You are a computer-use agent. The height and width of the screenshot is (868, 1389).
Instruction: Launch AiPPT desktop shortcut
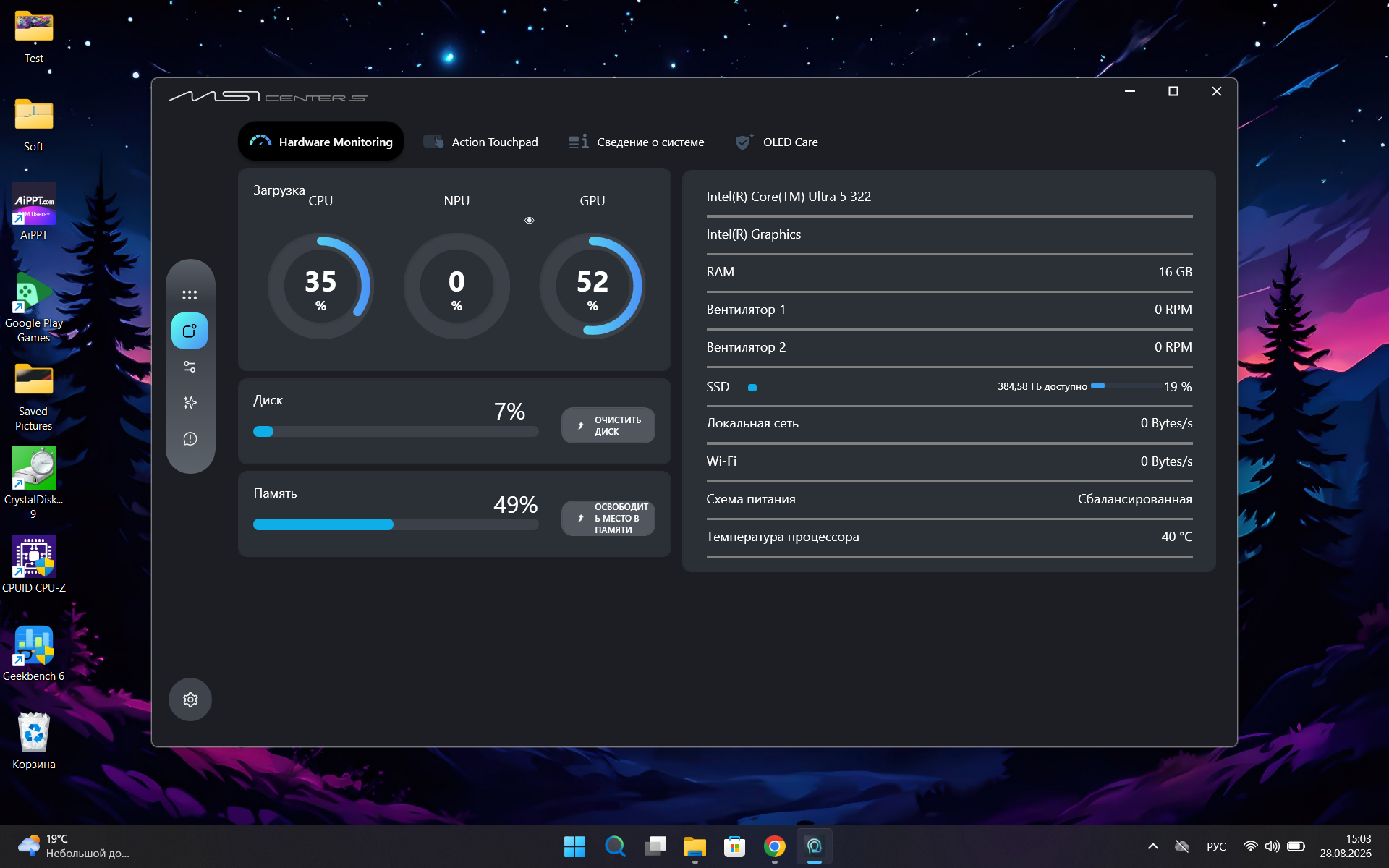34,213
